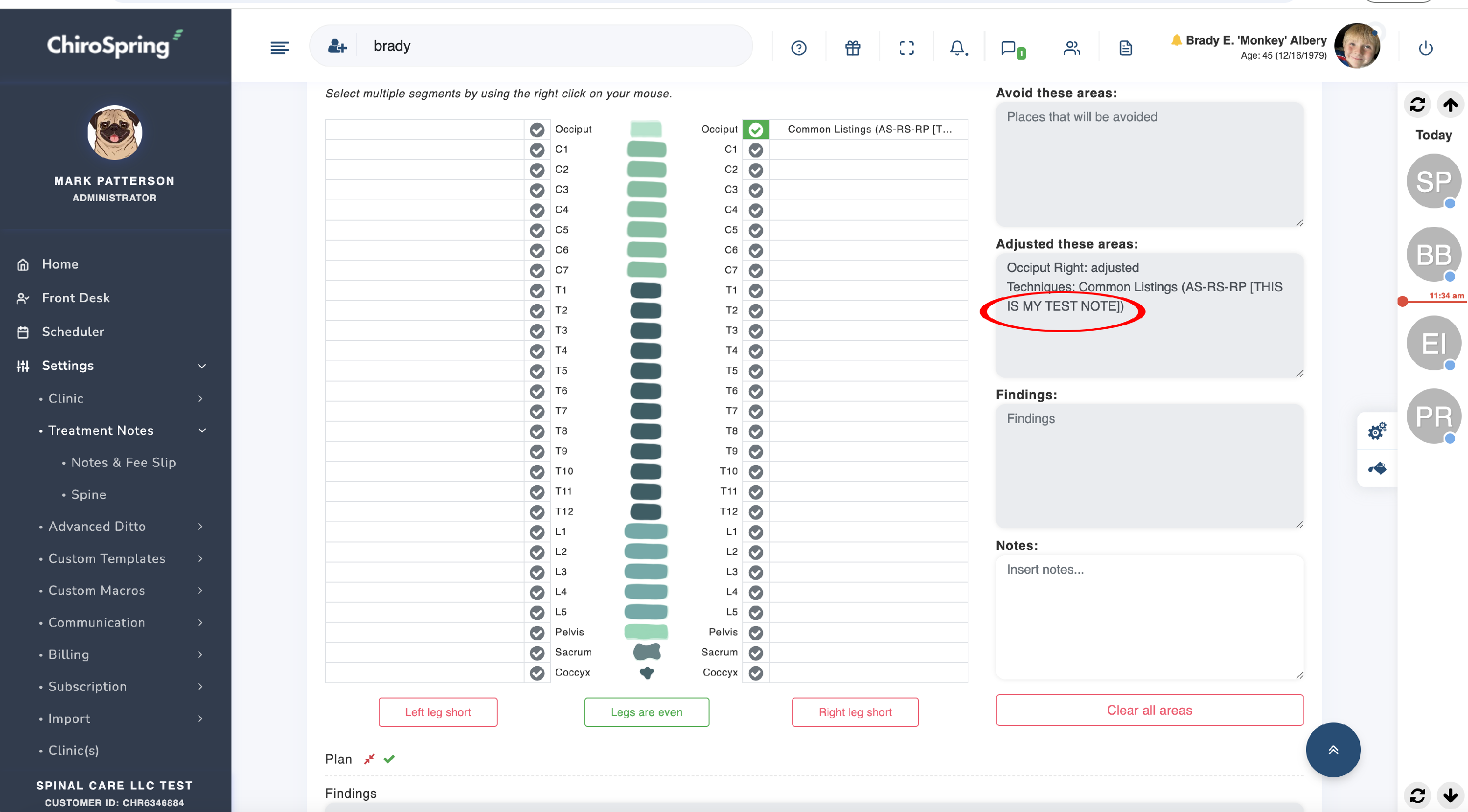
Task: Expand the Advanced Ditto submenu
Action: [200, 526]
